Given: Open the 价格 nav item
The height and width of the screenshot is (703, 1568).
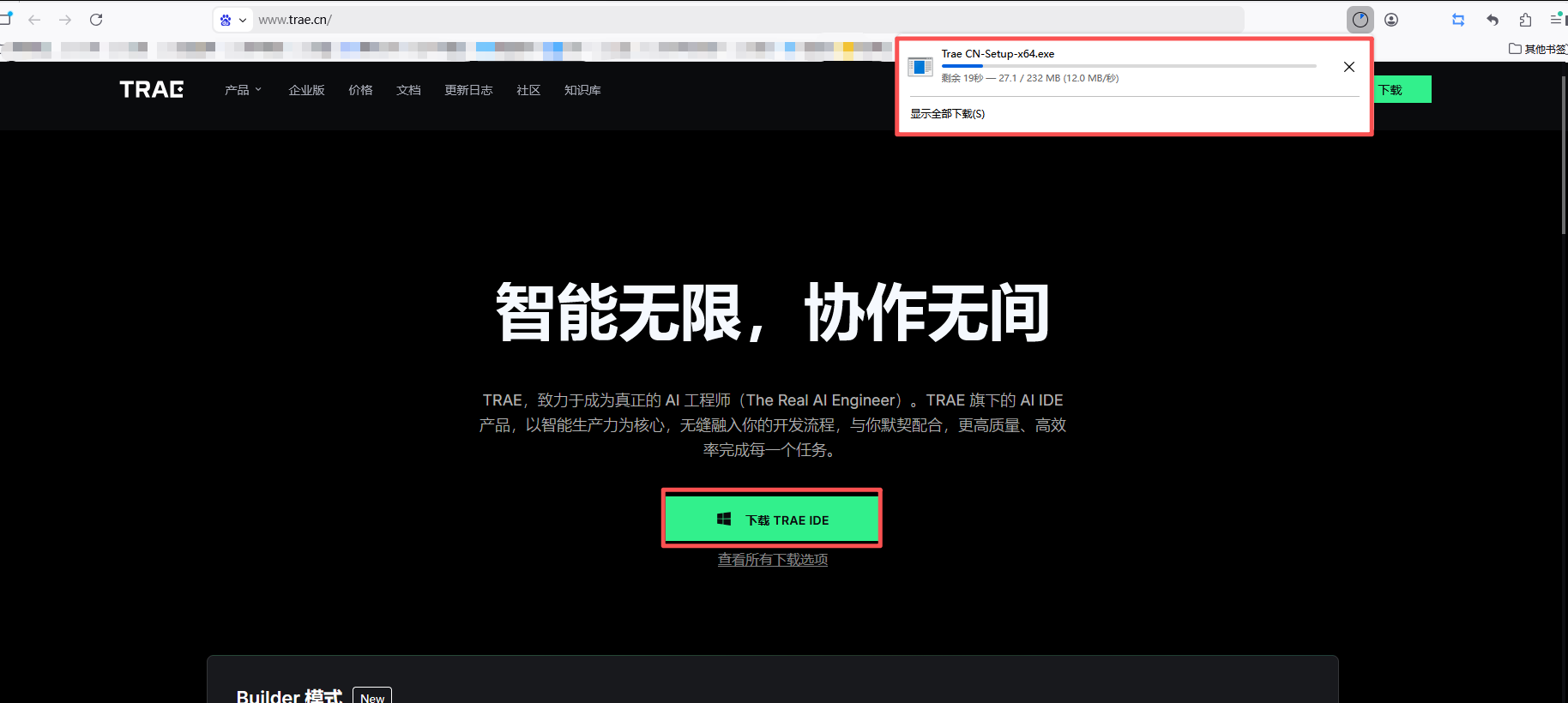Looking at the screenshot, I should 360,90.
